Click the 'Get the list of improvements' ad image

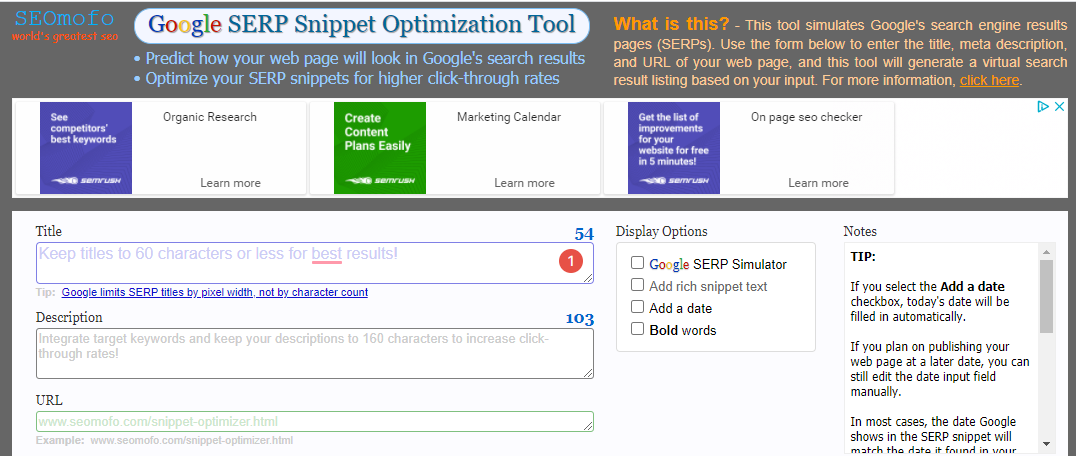(x=674, y=148)
